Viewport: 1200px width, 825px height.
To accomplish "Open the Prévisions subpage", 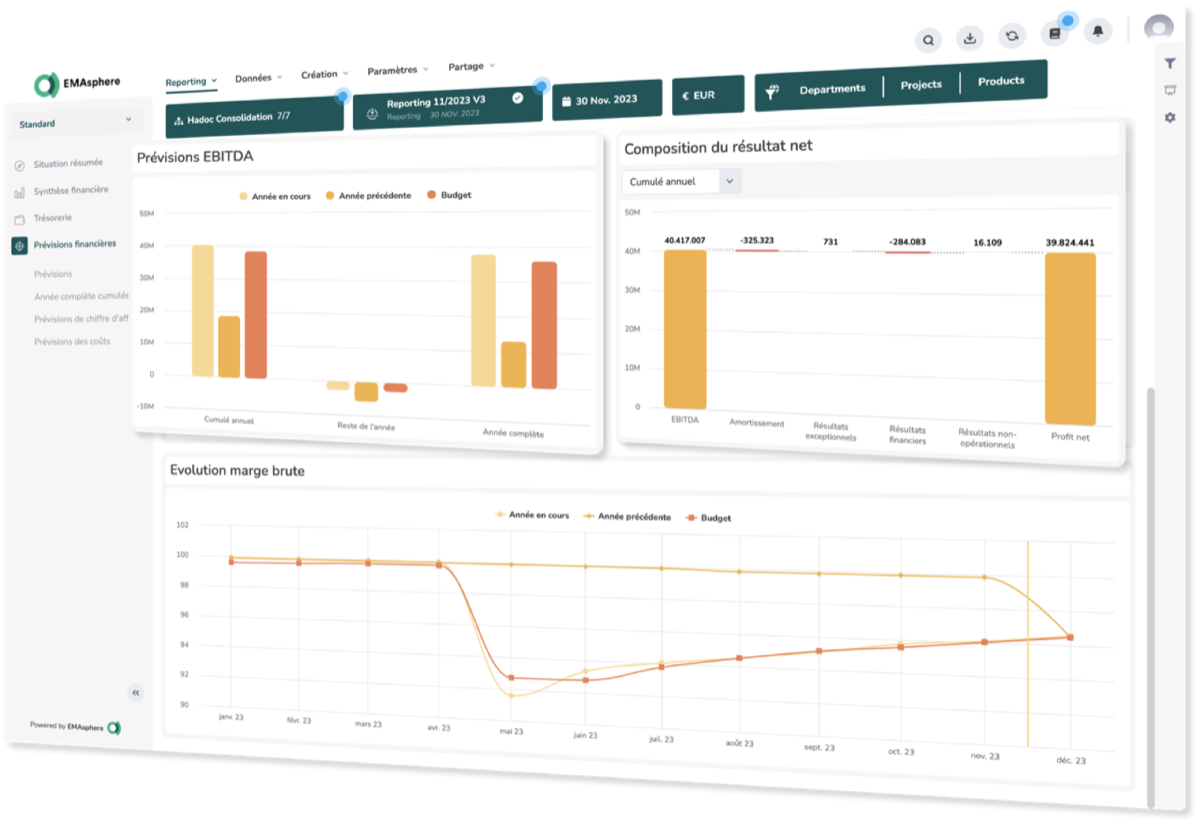I will point(53,274).
